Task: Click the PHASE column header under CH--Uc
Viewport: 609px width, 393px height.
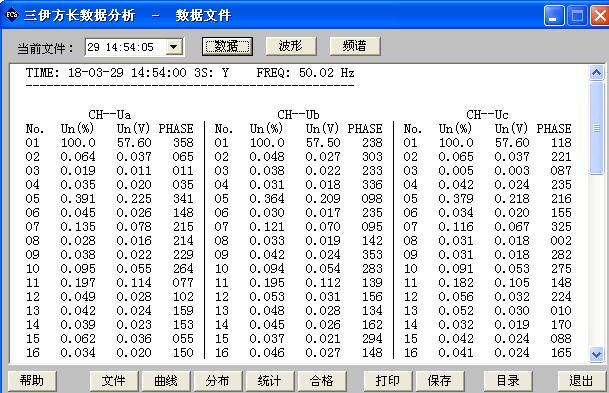Action: [554, 129]
